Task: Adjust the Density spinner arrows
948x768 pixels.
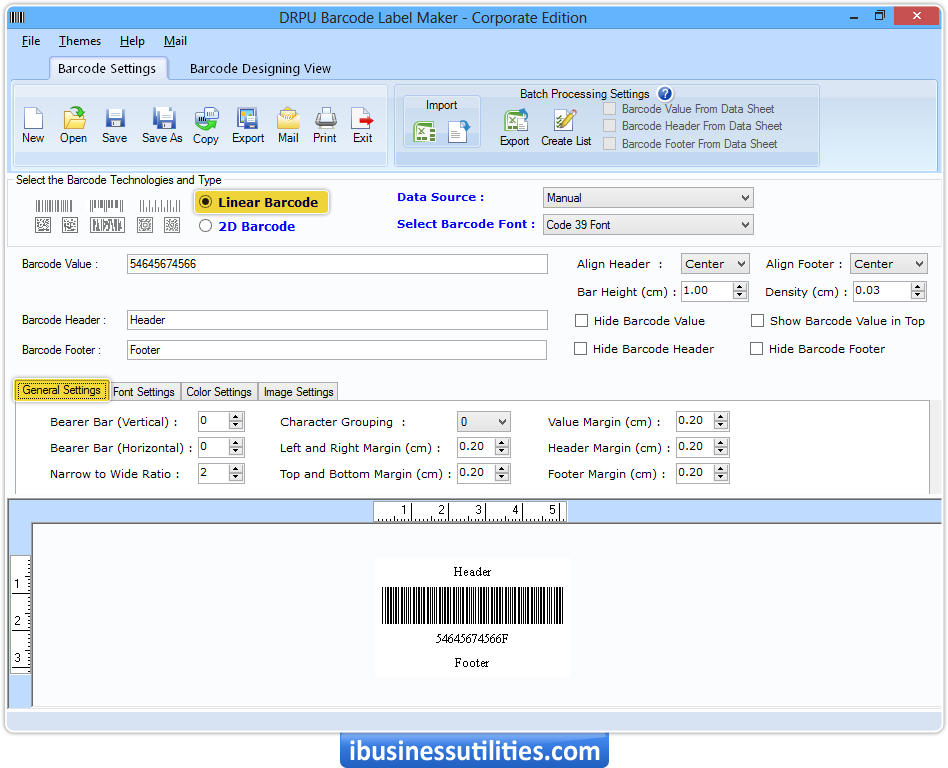Action: [918, 291]
